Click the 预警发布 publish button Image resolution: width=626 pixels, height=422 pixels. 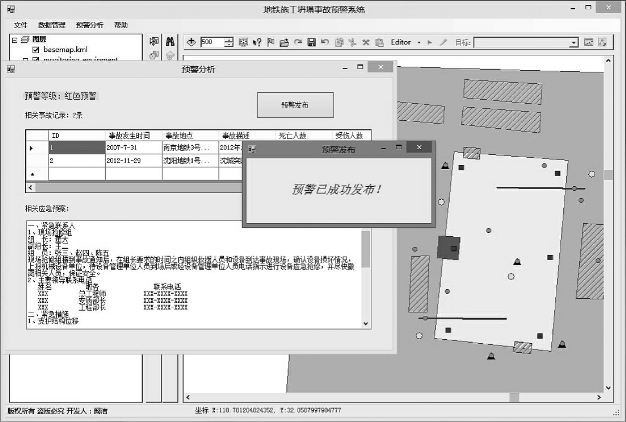click(294, 105)
